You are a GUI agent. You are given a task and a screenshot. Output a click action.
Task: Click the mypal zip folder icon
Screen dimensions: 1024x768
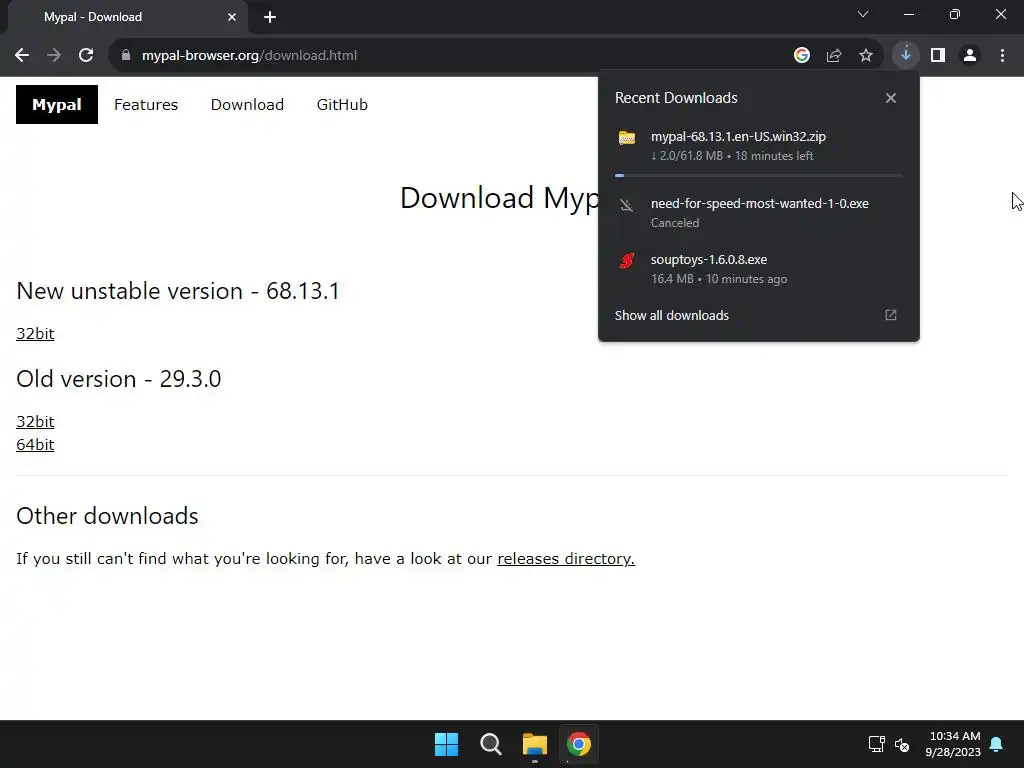(627, 138)
